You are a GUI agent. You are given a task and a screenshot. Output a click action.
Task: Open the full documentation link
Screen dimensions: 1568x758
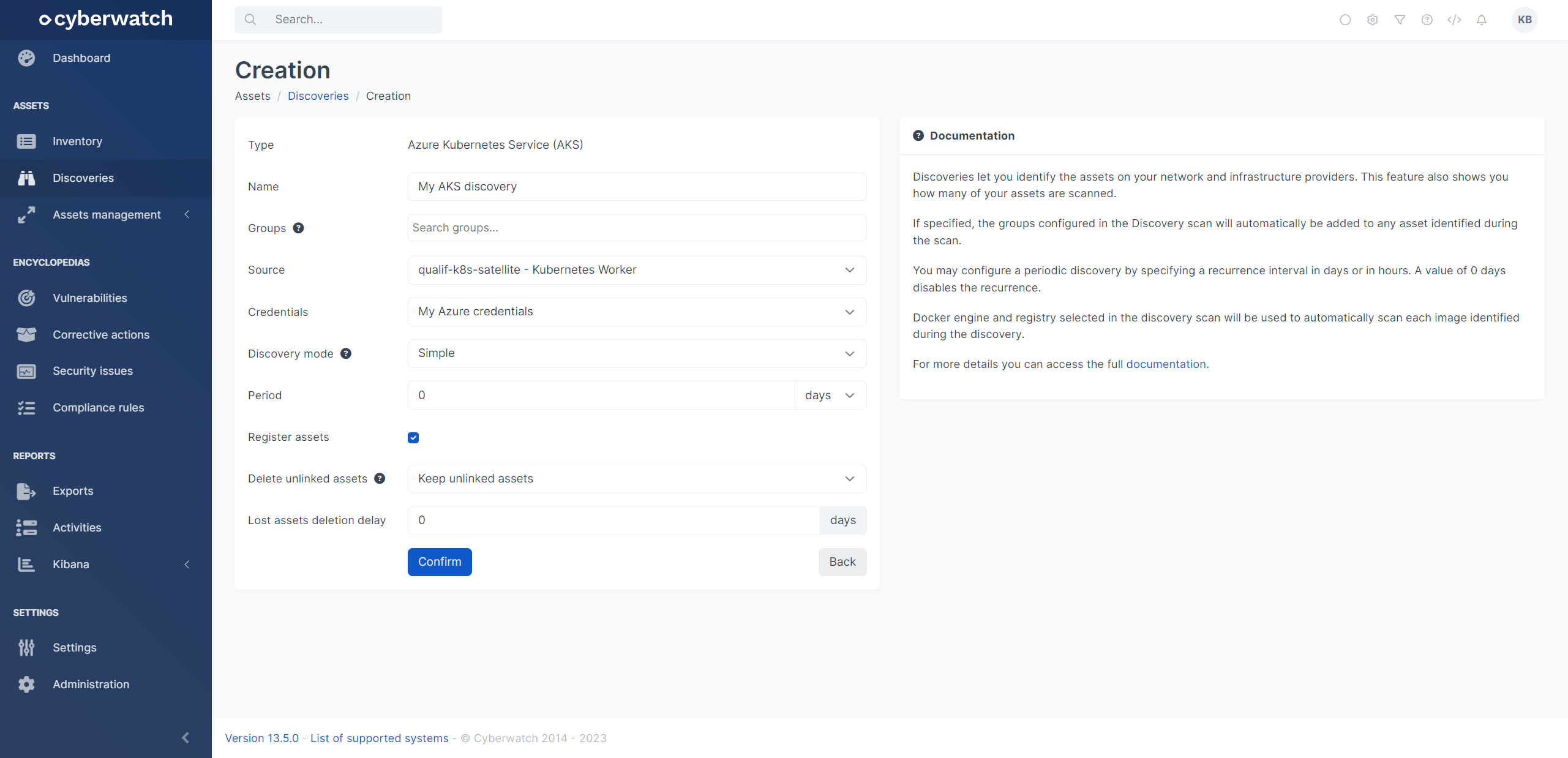(1166, 364)
